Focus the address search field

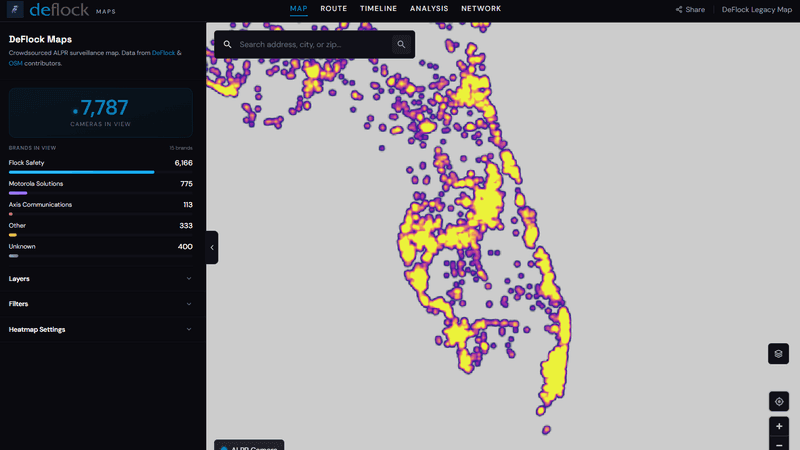pos(313,44)
